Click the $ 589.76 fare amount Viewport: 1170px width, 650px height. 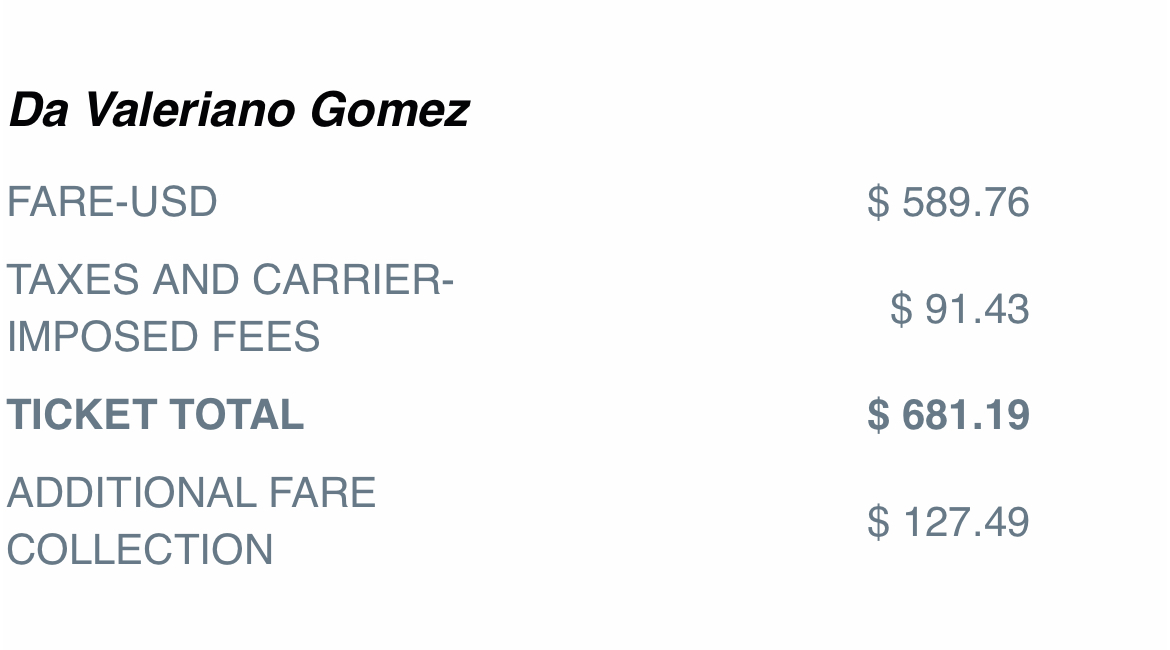point(948,202)
